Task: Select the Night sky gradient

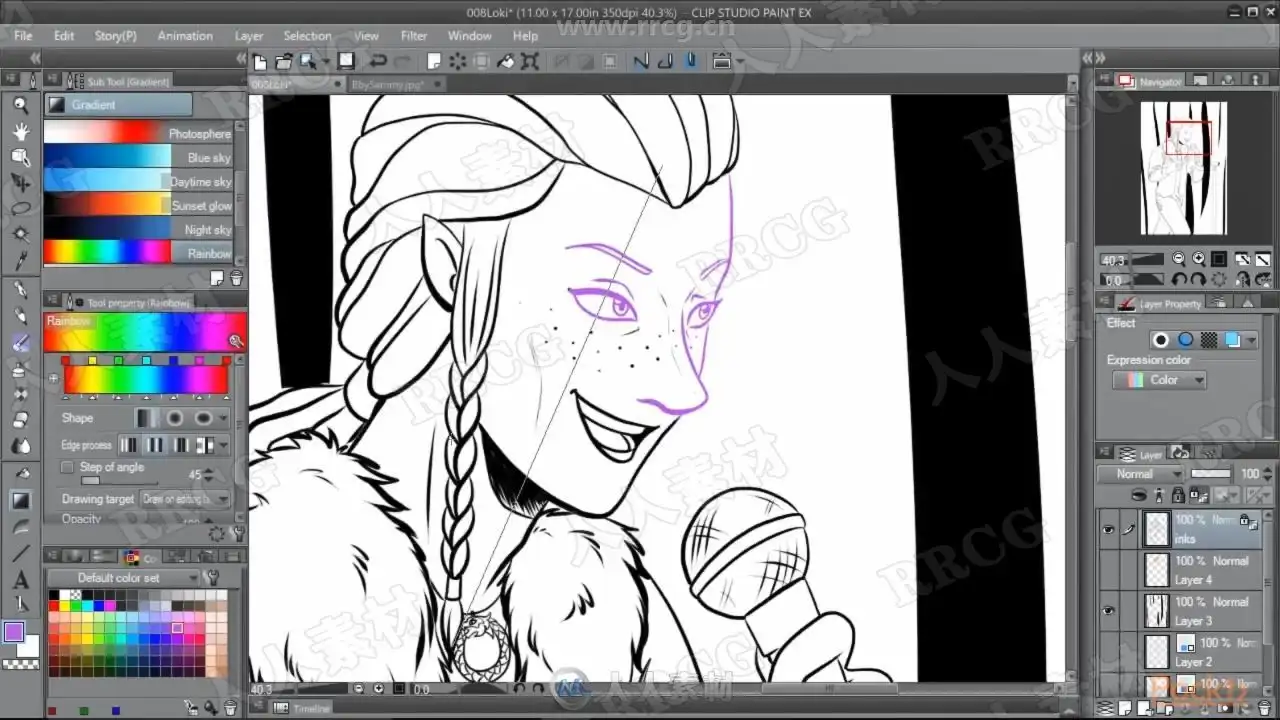Action: coord(138,229)
